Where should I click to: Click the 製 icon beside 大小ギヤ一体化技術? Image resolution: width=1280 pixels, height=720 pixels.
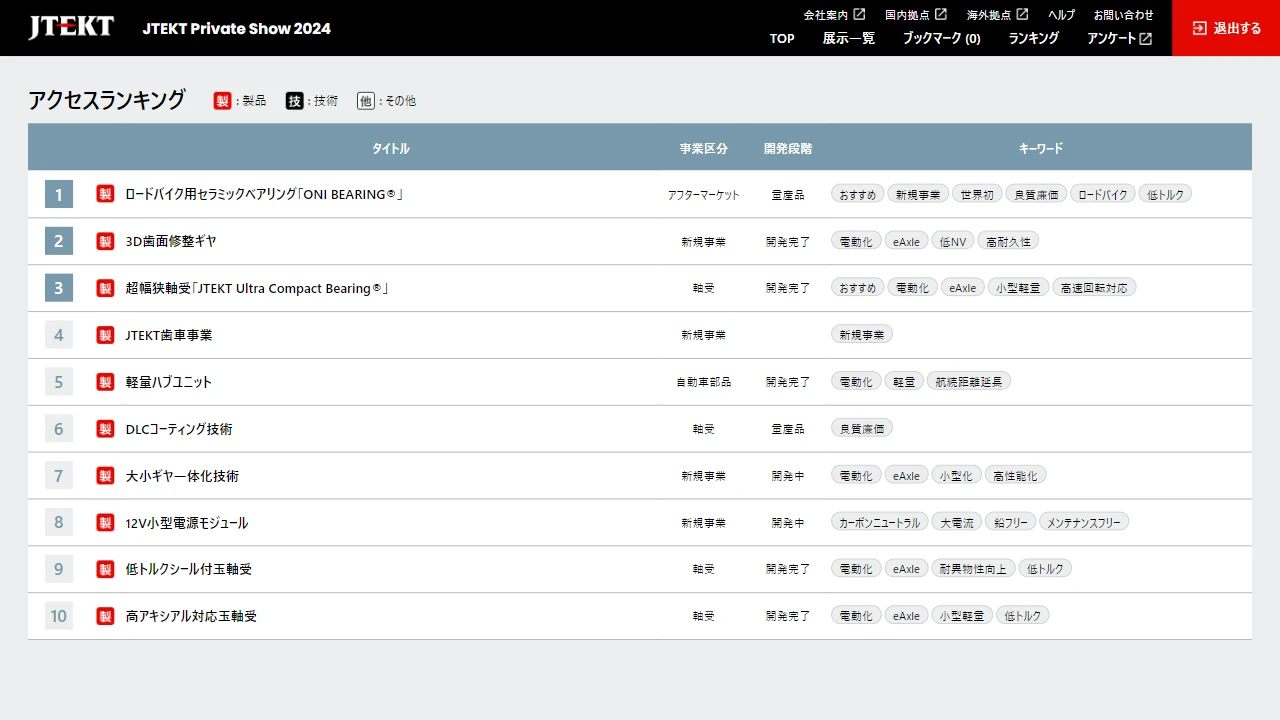(105, 476)
